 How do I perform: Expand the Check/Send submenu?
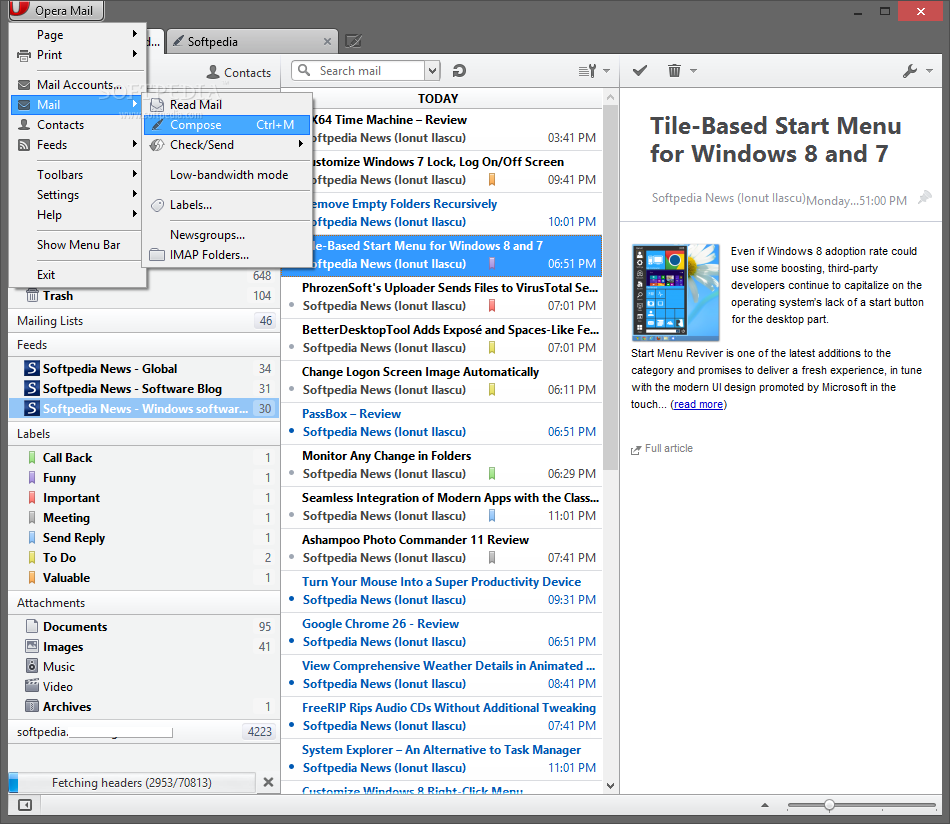click(227, 145)
